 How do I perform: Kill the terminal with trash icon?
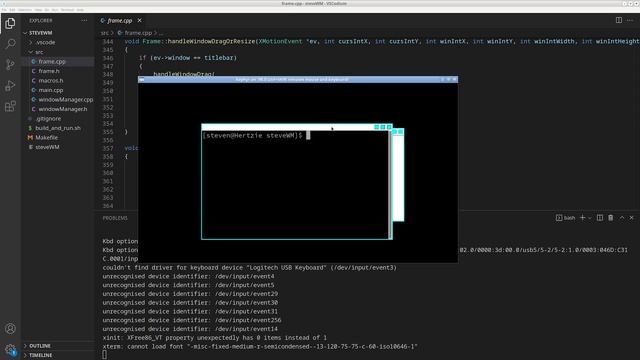pyautogui.click(x=611, y=218)
